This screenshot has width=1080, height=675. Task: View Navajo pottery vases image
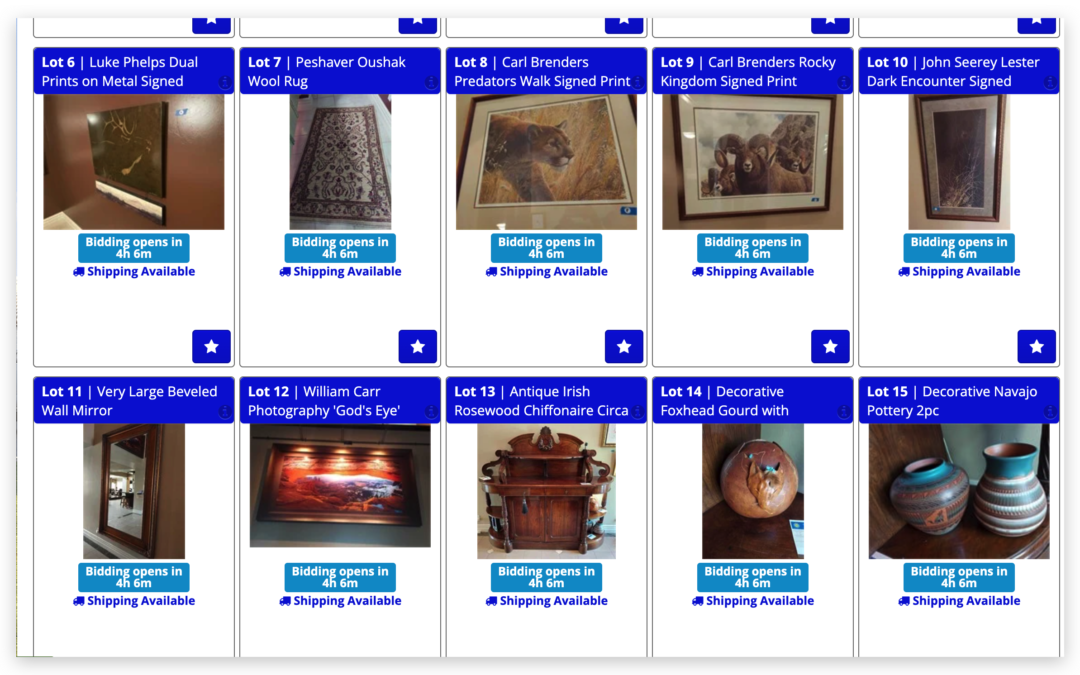point(959,491)
